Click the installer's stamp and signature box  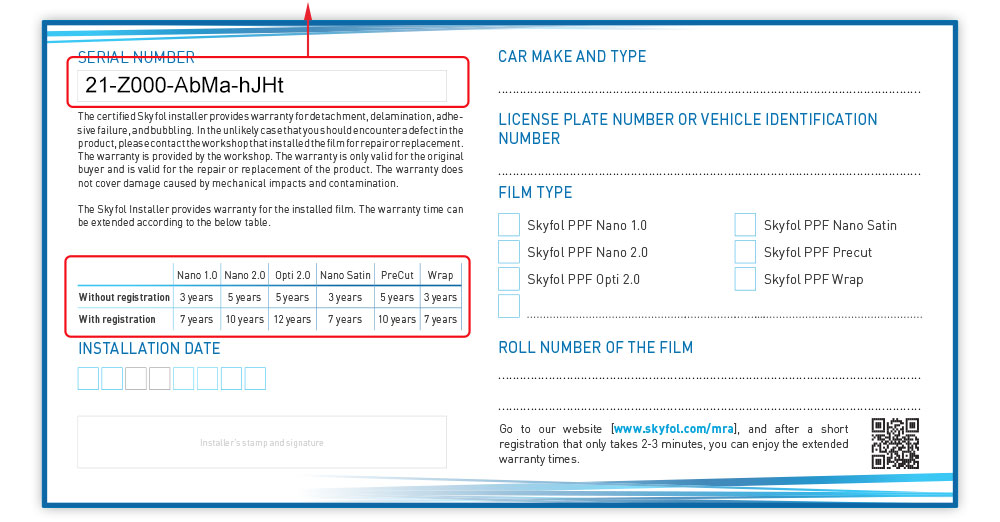coord(261,442)
